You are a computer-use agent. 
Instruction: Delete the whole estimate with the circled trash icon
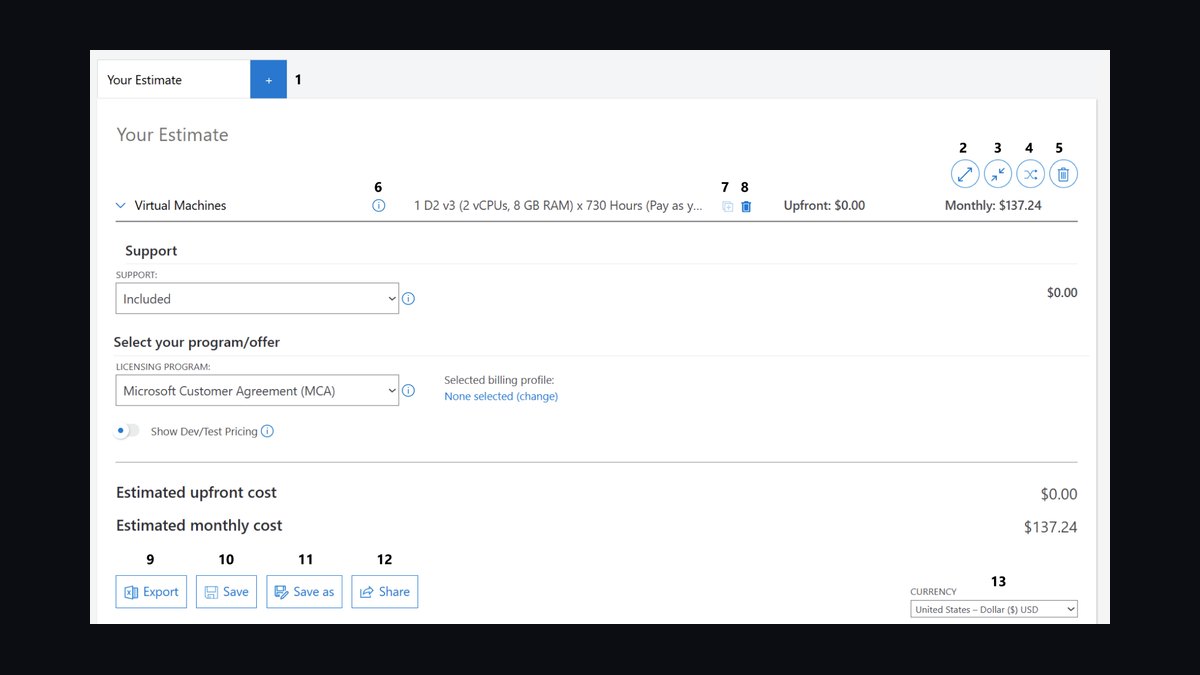click(1063, 174)
